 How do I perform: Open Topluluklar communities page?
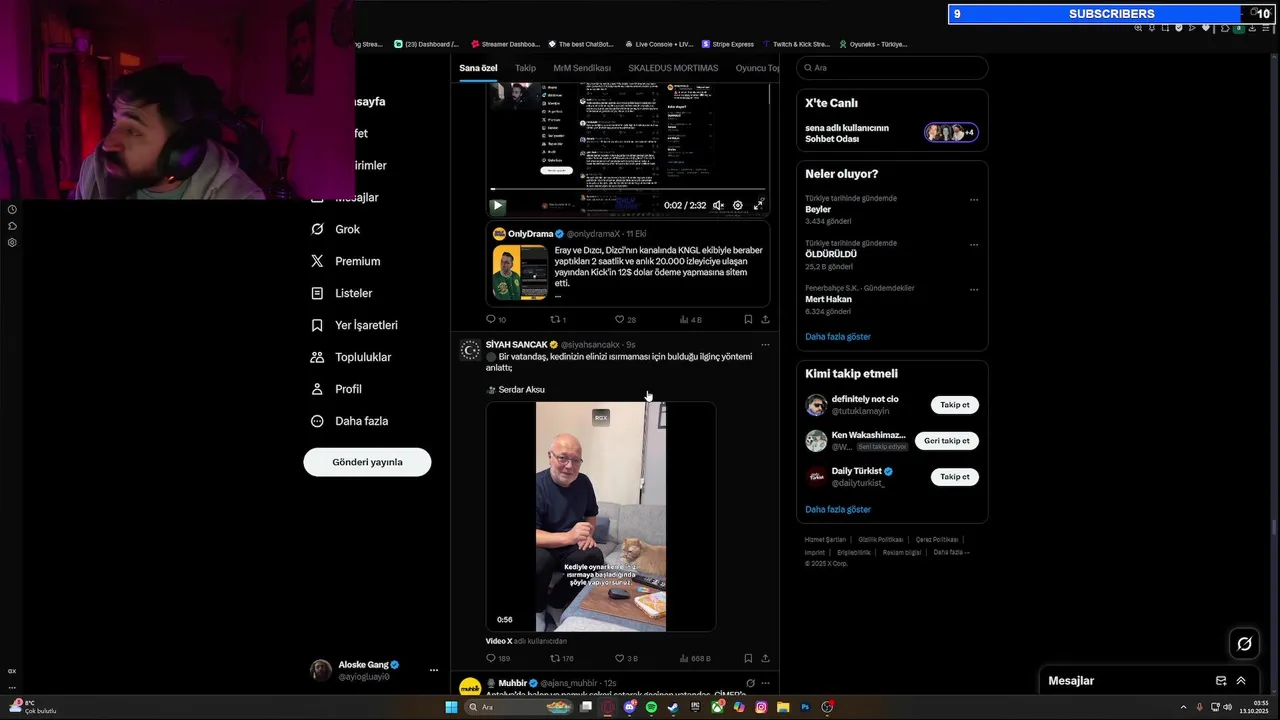click(351, 357)
